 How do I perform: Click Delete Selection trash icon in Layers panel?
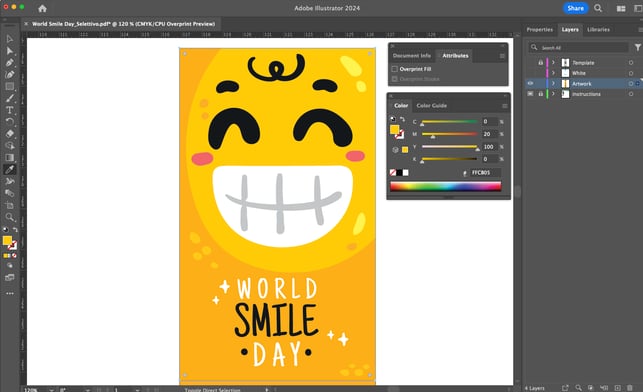tap(630, 387)
